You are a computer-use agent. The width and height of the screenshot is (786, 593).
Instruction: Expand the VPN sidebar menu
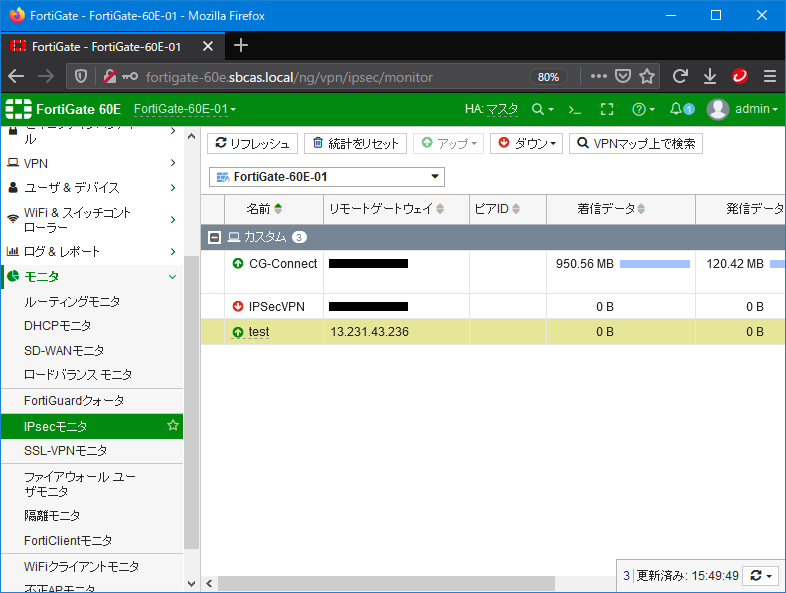coord(92,163)
